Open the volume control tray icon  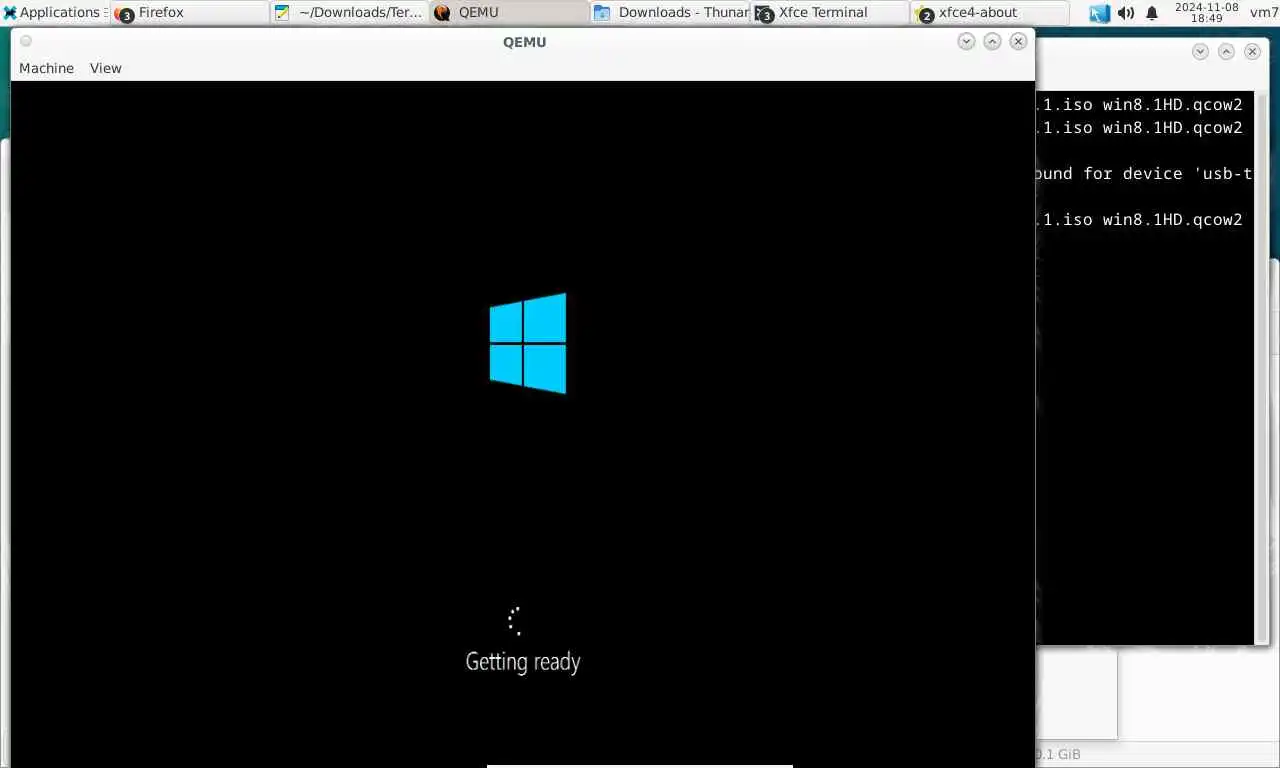[1126, 13]
